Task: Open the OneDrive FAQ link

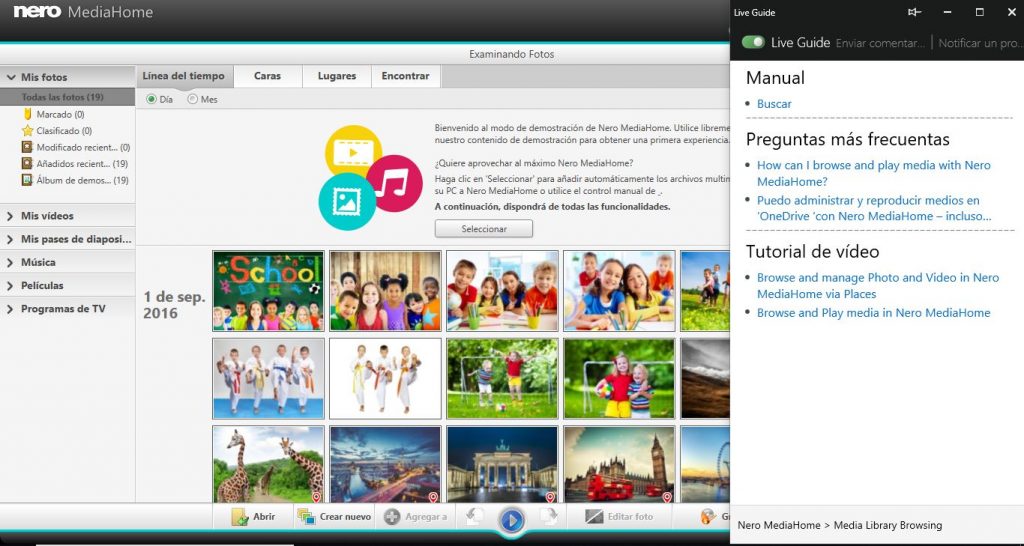Action: [874, 208]
